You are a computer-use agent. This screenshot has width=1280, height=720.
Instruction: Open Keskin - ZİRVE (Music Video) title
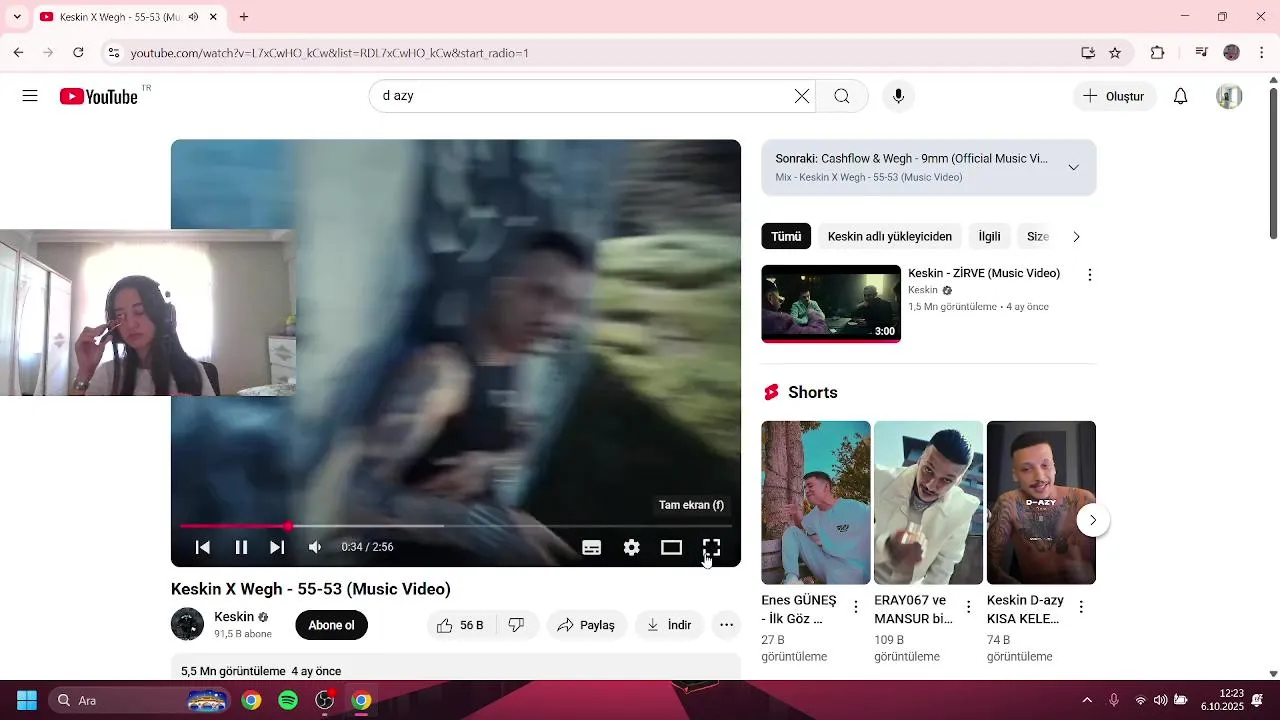984,273
